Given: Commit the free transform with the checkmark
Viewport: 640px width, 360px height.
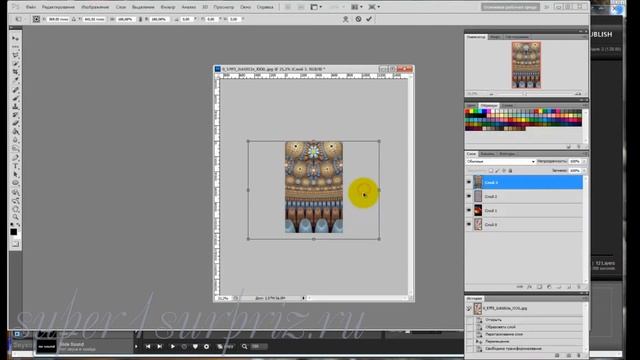Looking at the screenshot, I should [x=369, y=19].
